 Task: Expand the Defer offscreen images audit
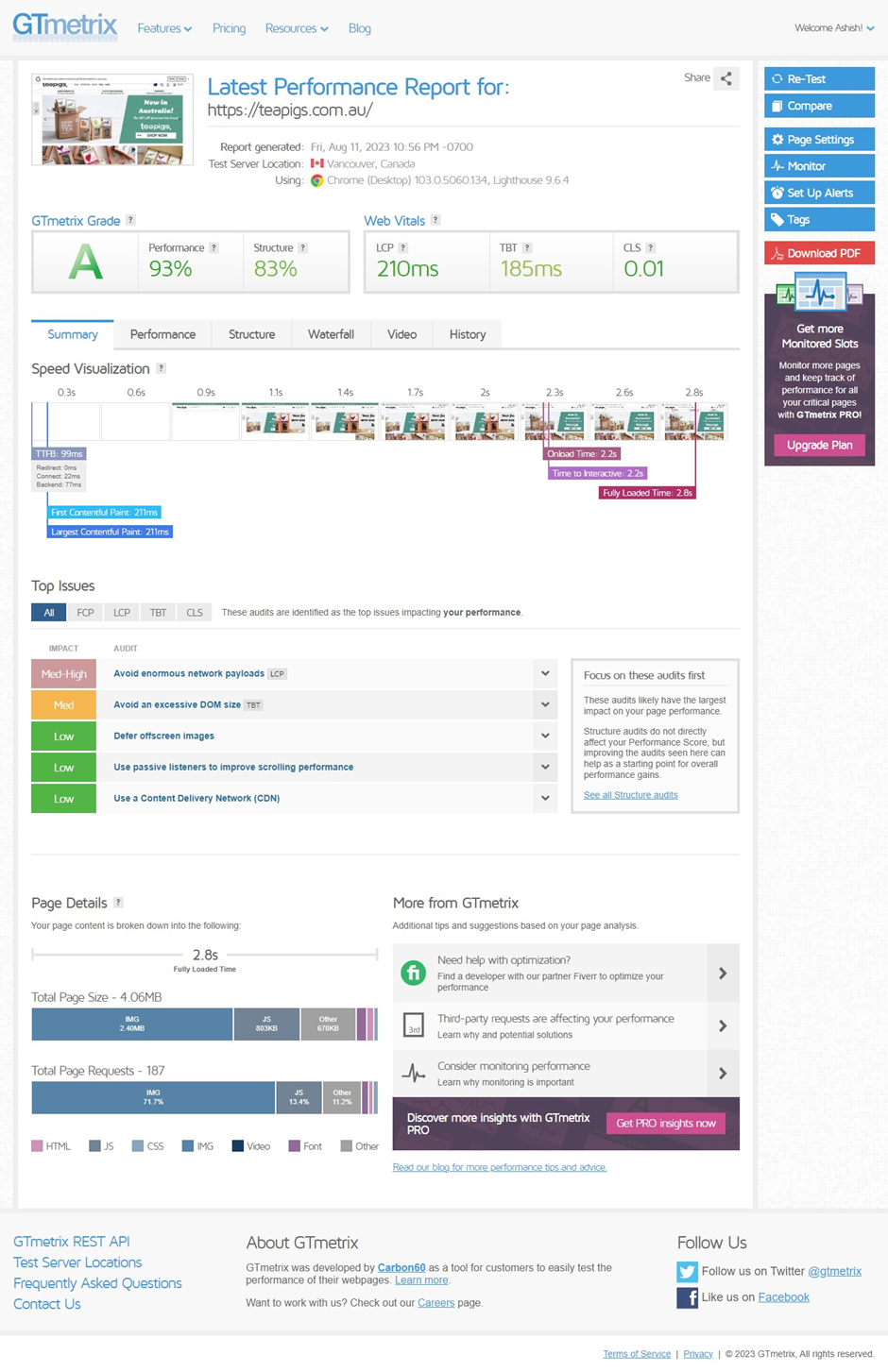[545, 736]
